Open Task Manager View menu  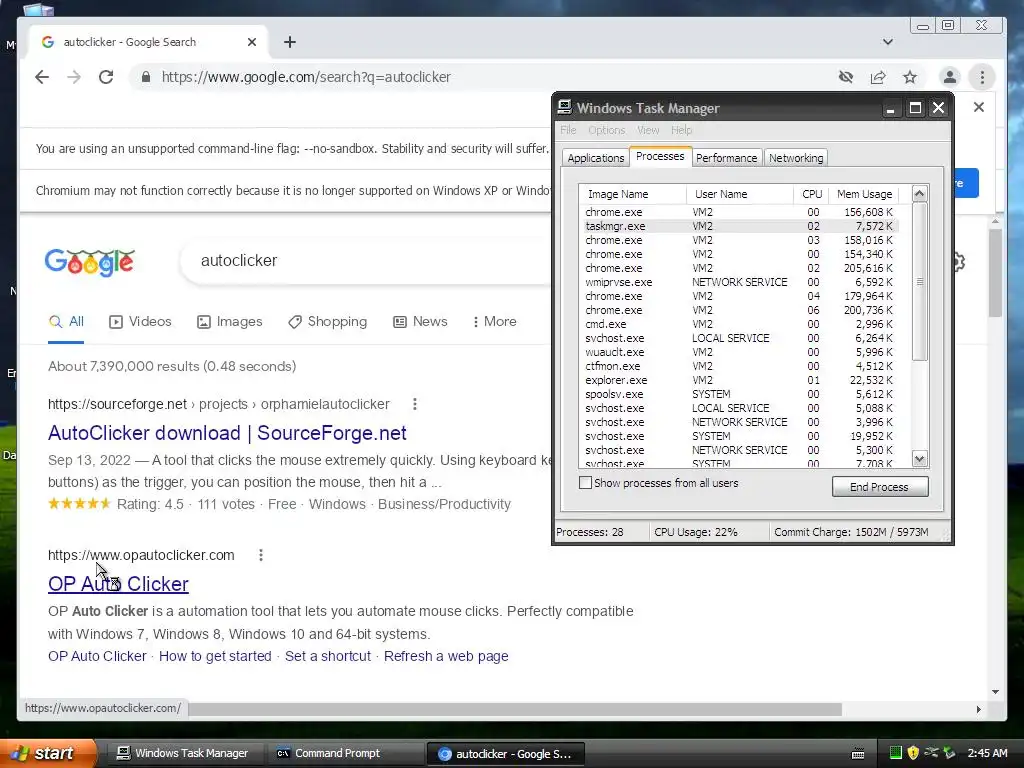click(648, 130)
